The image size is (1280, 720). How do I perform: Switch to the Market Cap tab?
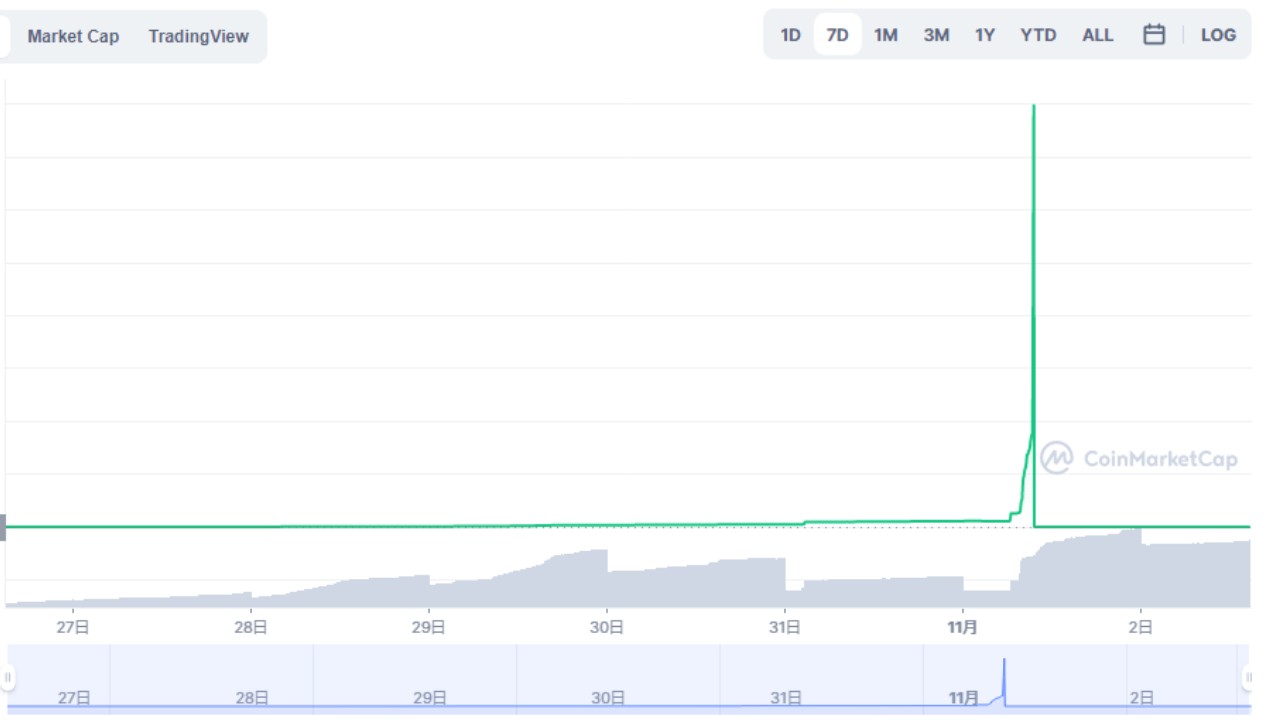pyautogui.click(x=73, y=36)
